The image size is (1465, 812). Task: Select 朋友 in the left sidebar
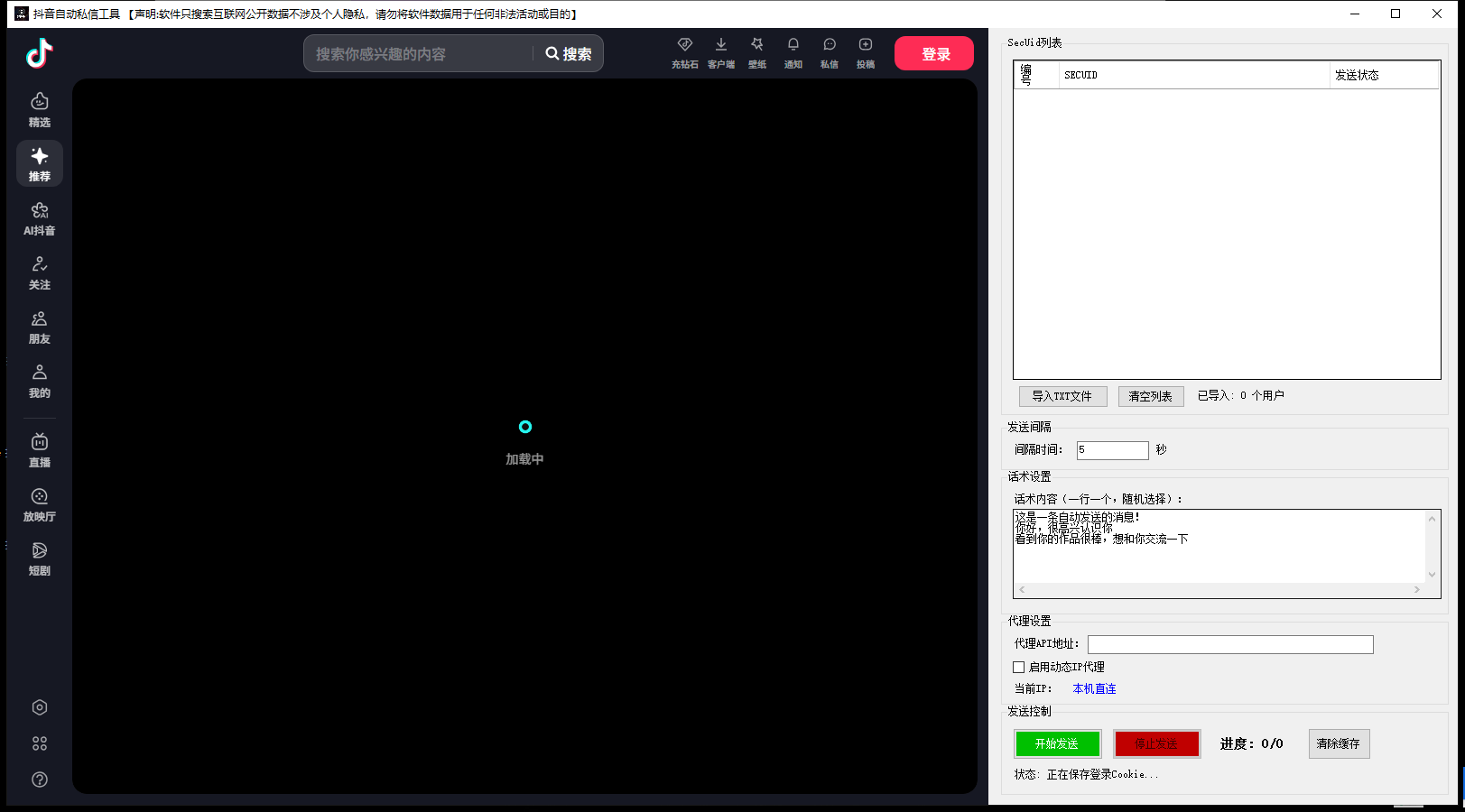[39, 326]
